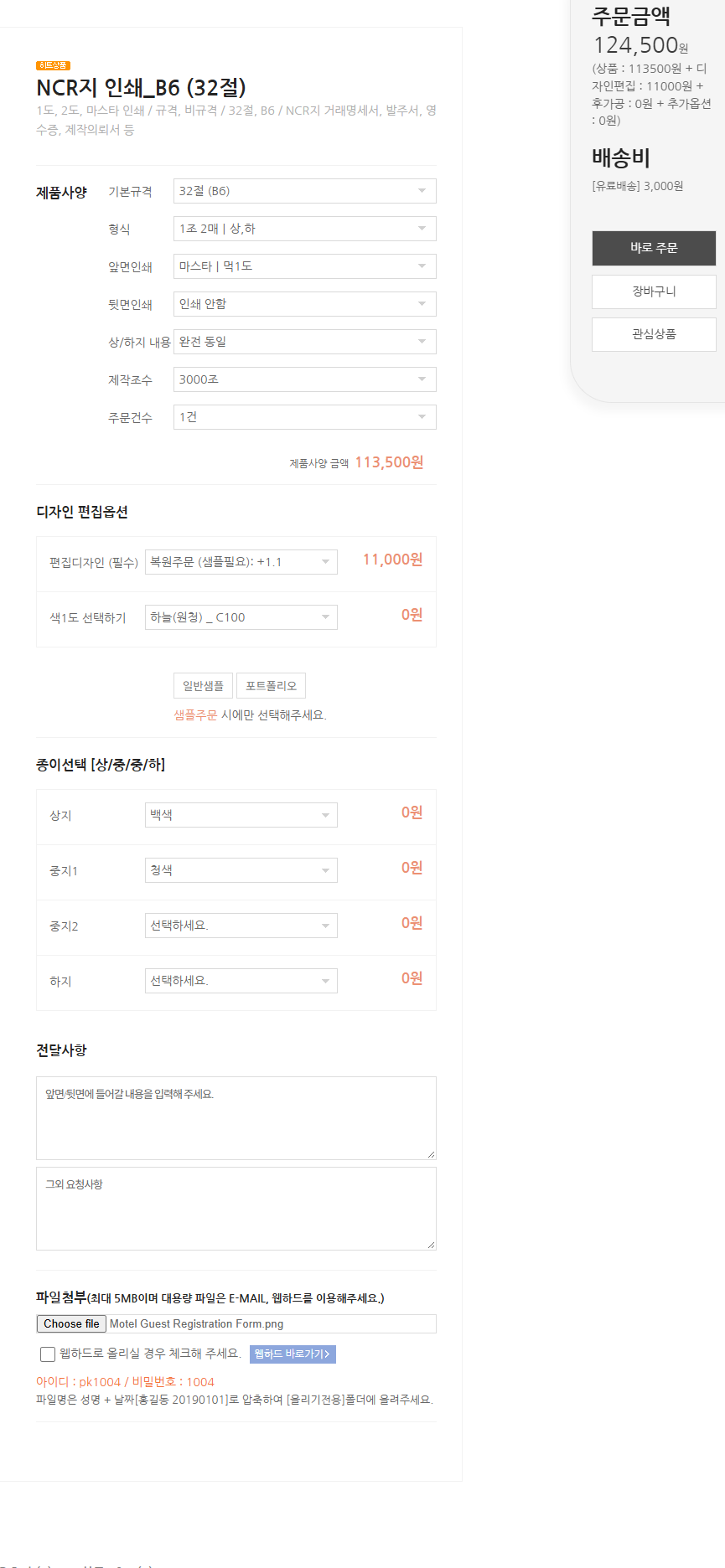Expand the 상/하지 내용 dropdown

(304, 342)
